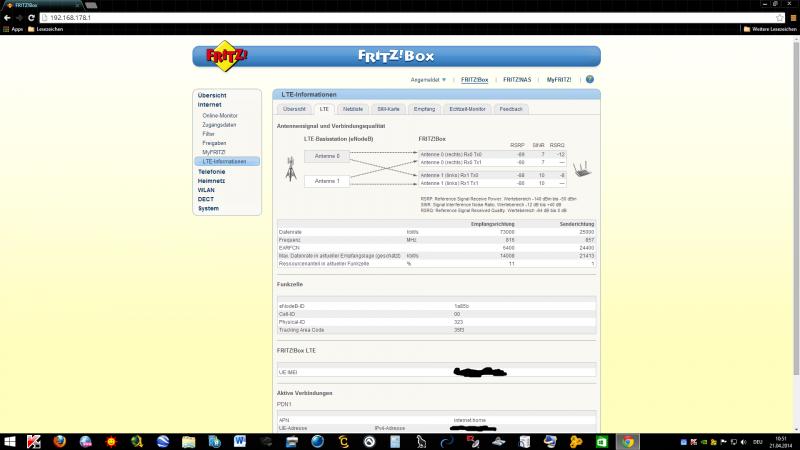
Task: Click the APN row
Action: [x=436, y=420]
